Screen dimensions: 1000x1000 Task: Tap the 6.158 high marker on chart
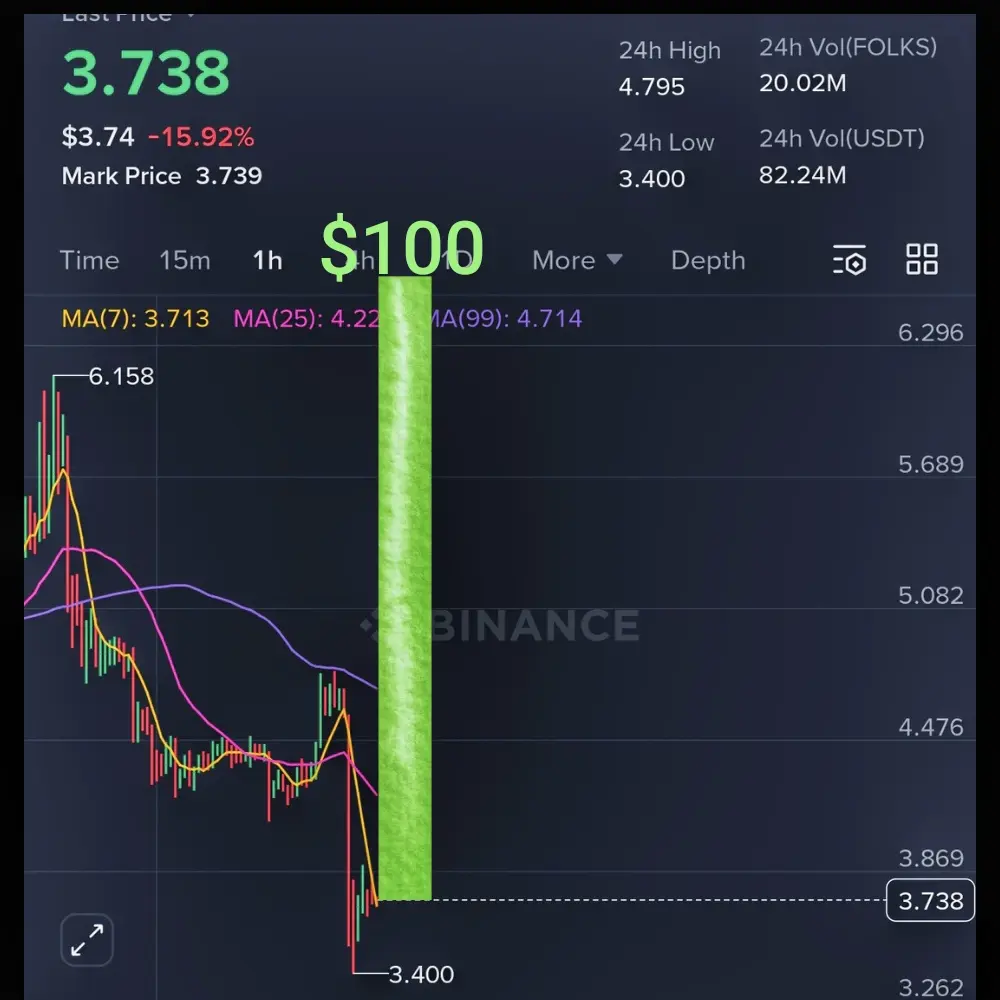pyautogui.click(x=121, y=376)
